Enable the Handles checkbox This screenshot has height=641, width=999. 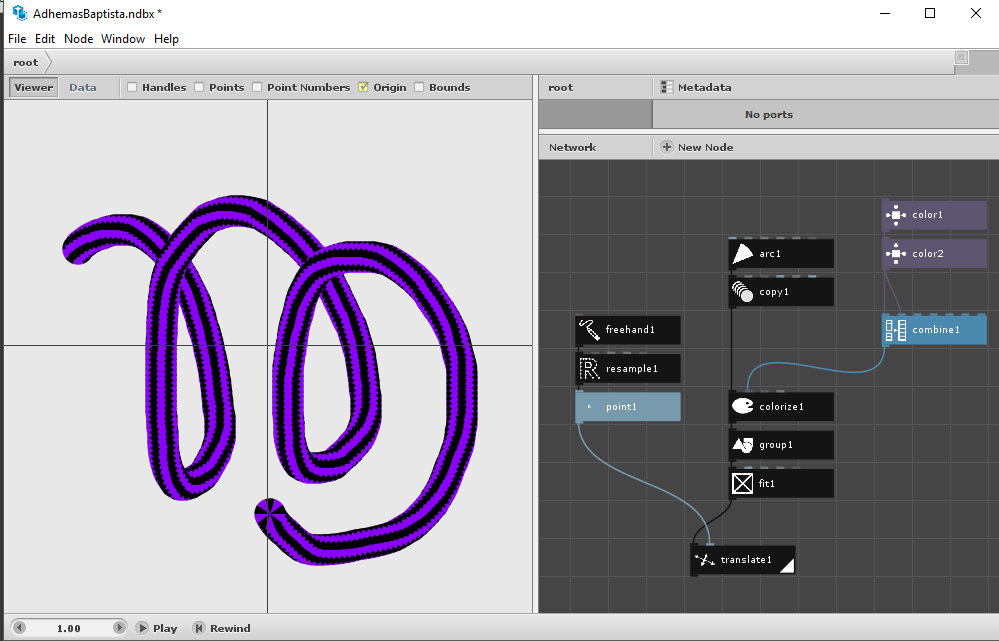[132, 87]
